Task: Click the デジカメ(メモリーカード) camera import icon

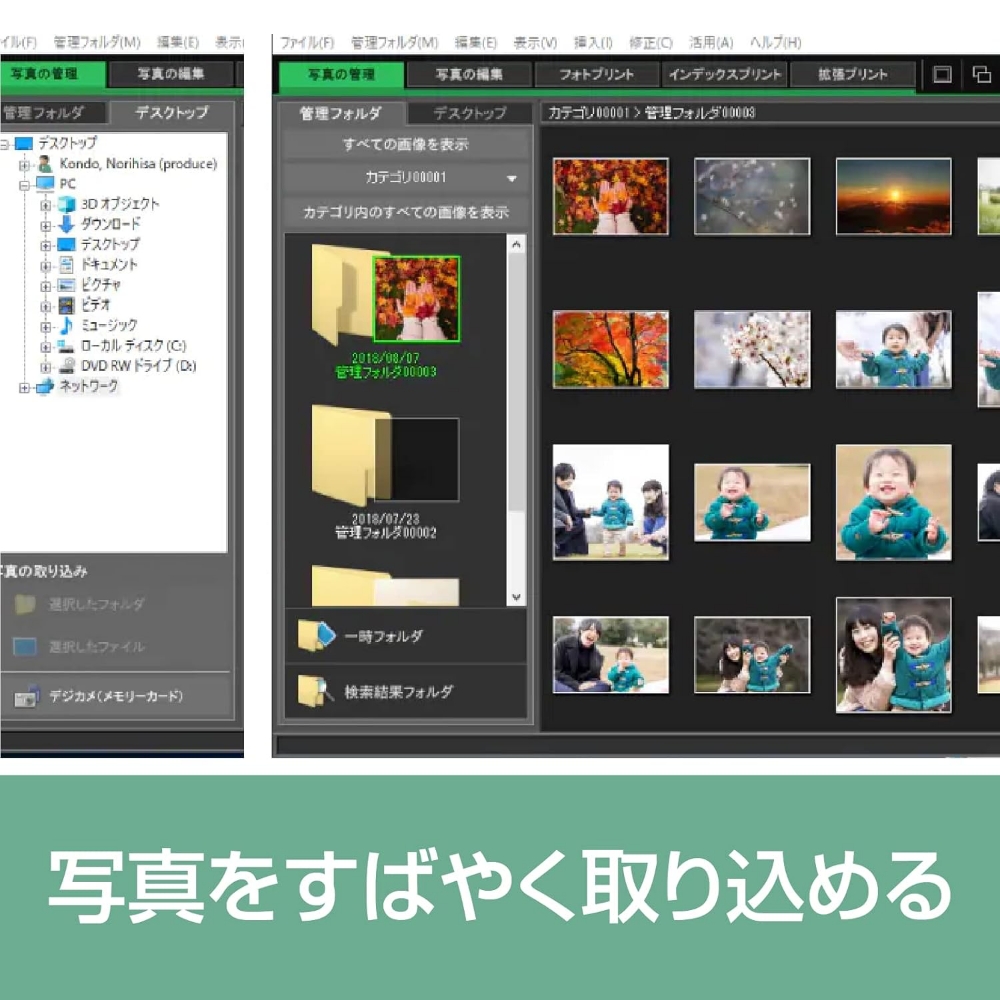Action: (26, 697)
